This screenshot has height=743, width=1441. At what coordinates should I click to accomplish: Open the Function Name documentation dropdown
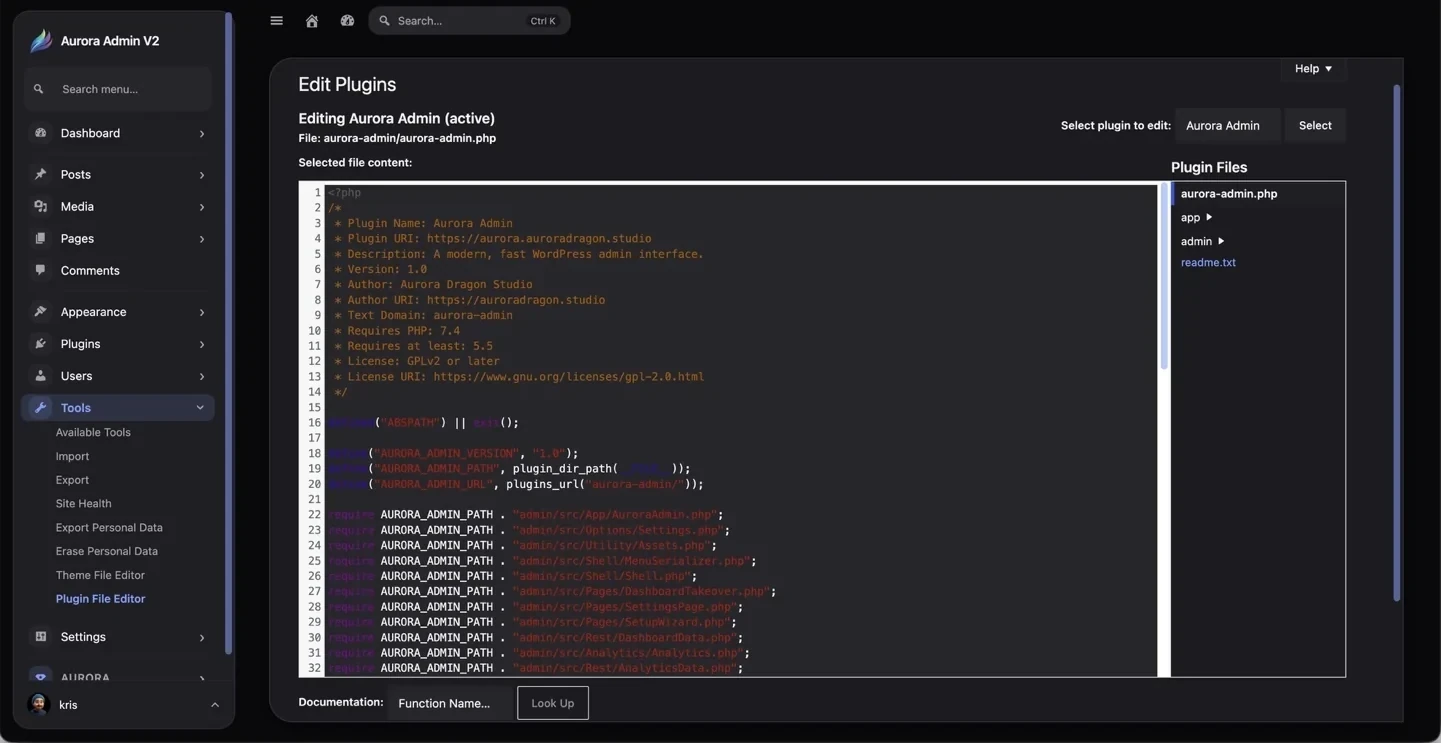click(x=448, y=703)
